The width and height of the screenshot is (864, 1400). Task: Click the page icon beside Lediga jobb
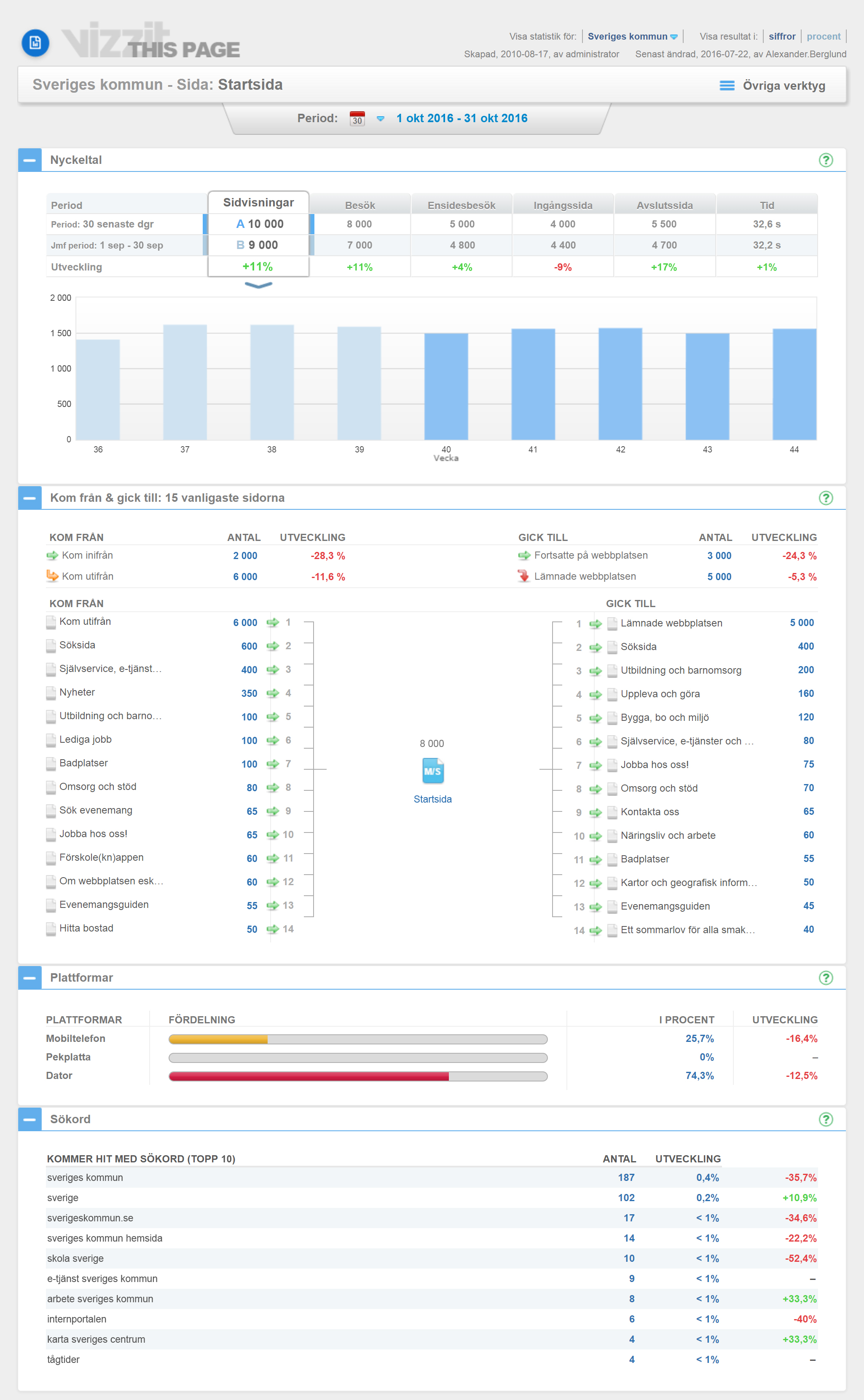point(51,740)
